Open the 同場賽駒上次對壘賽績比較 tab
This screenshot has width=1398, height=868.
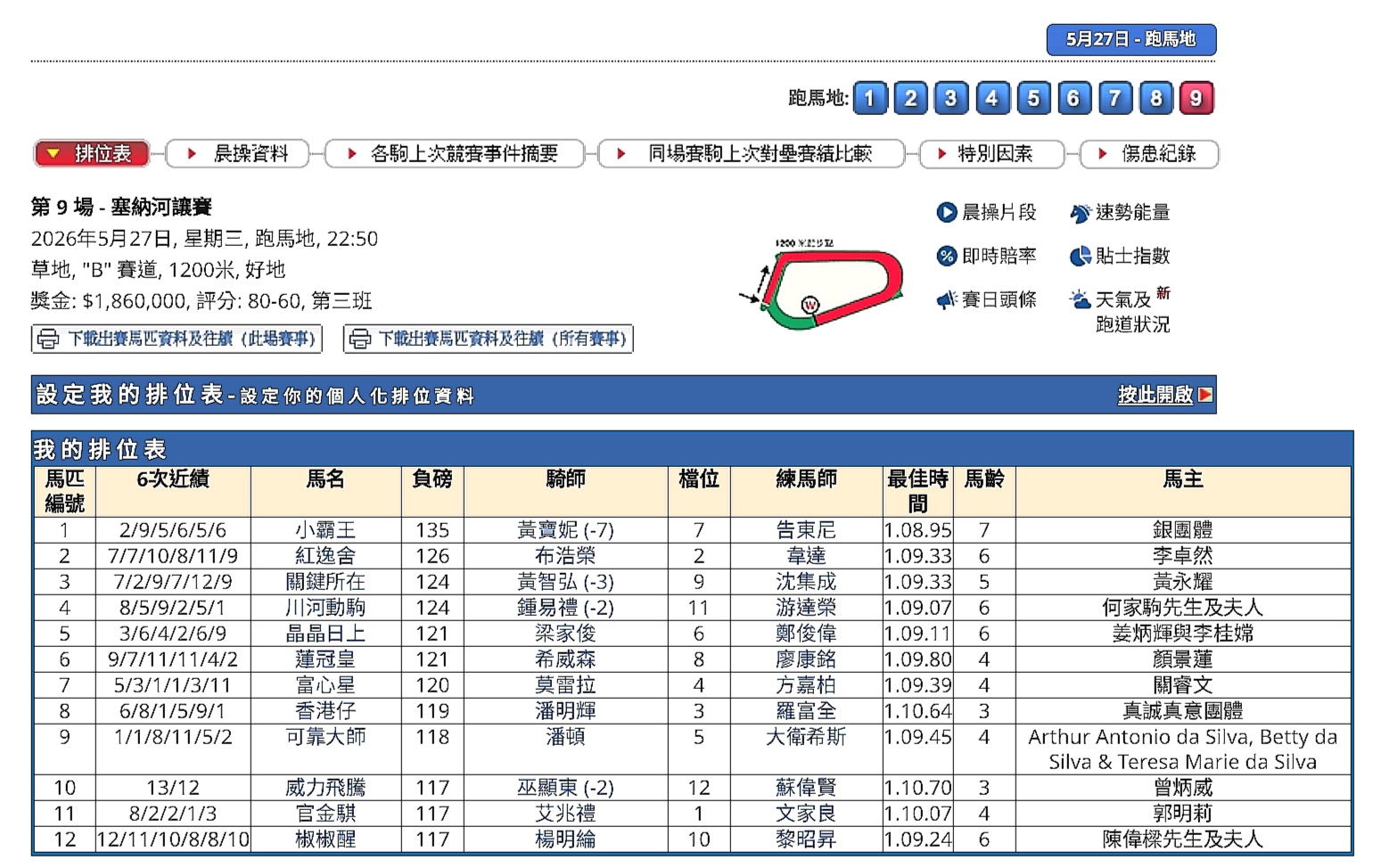point(751,153)
